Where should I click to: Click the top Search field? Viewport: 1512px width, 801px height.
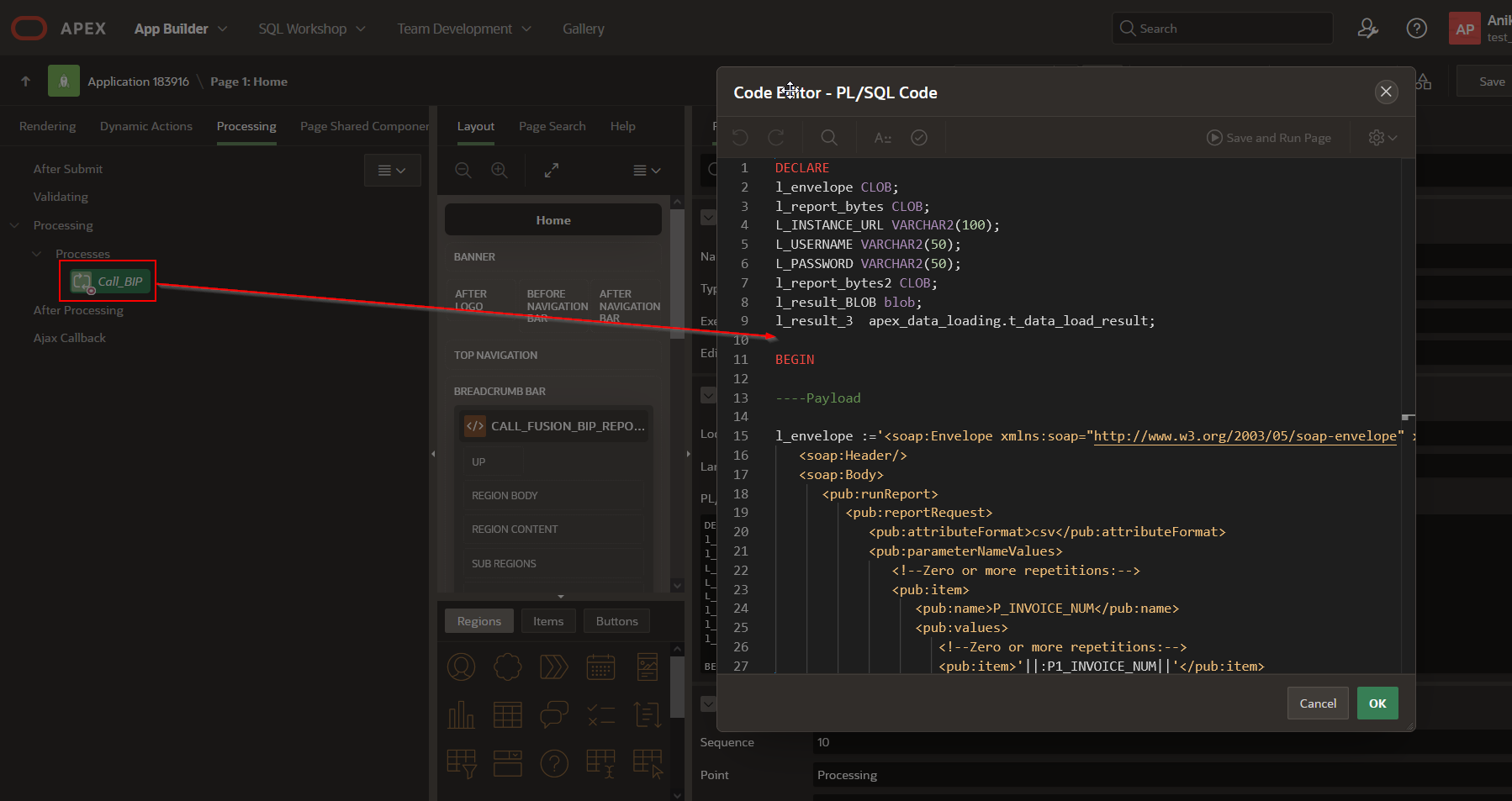(1222, 28)
